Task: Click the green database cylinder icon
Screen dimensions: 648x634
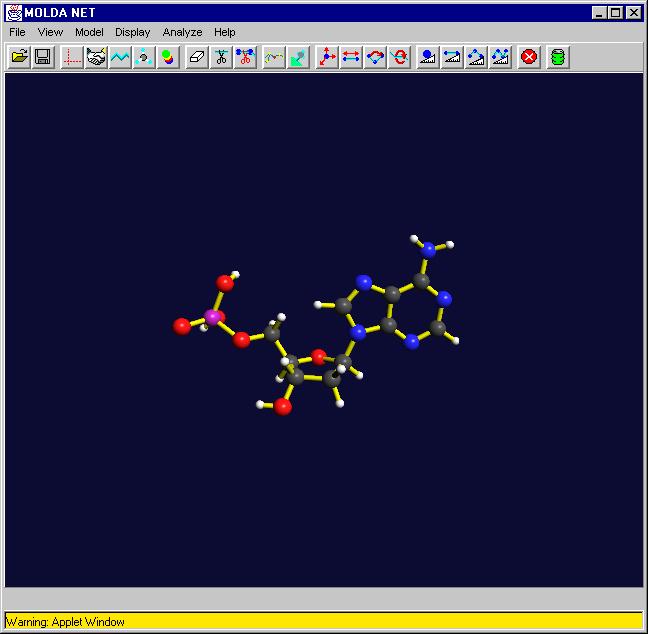Action: click(558, 57)
